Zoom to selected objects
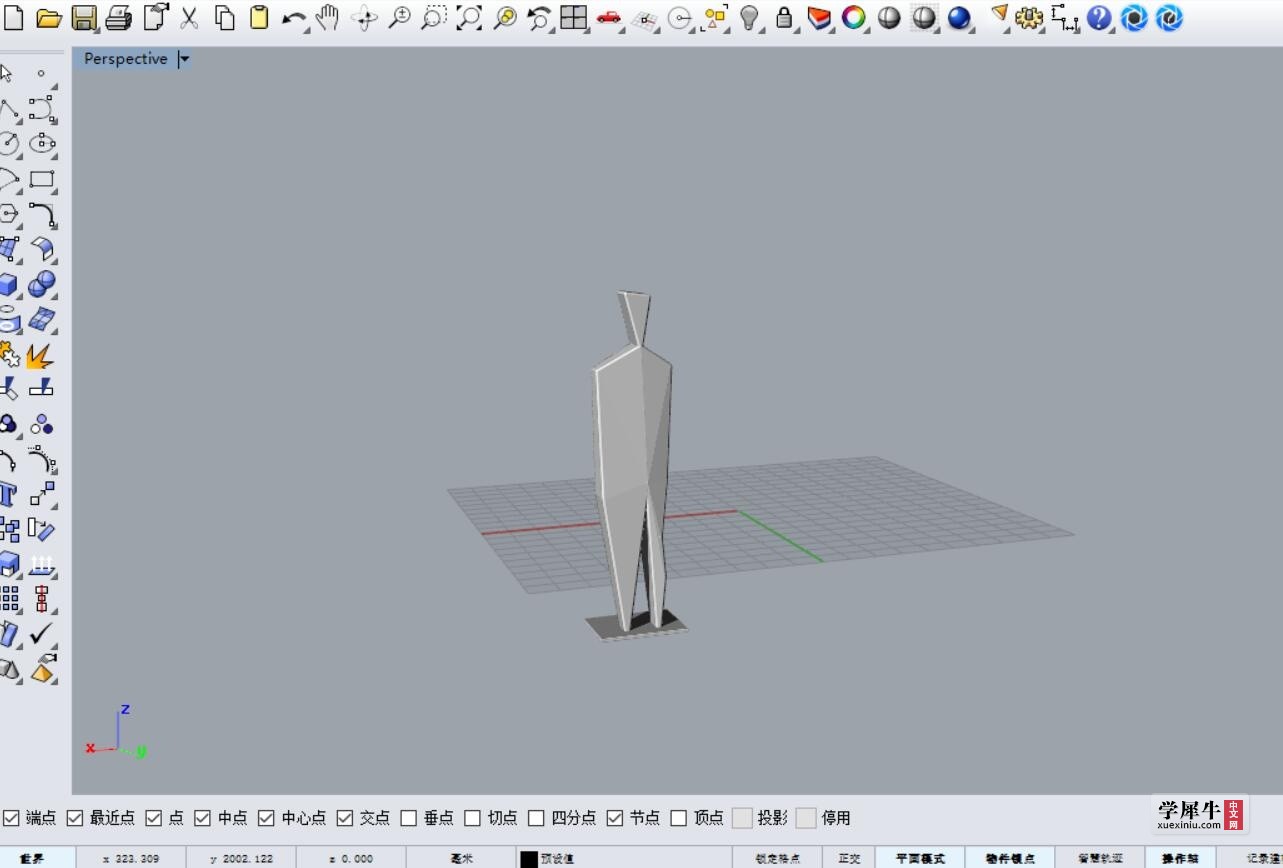Screen dimensions: 1283x868 (x=504, y=18)
